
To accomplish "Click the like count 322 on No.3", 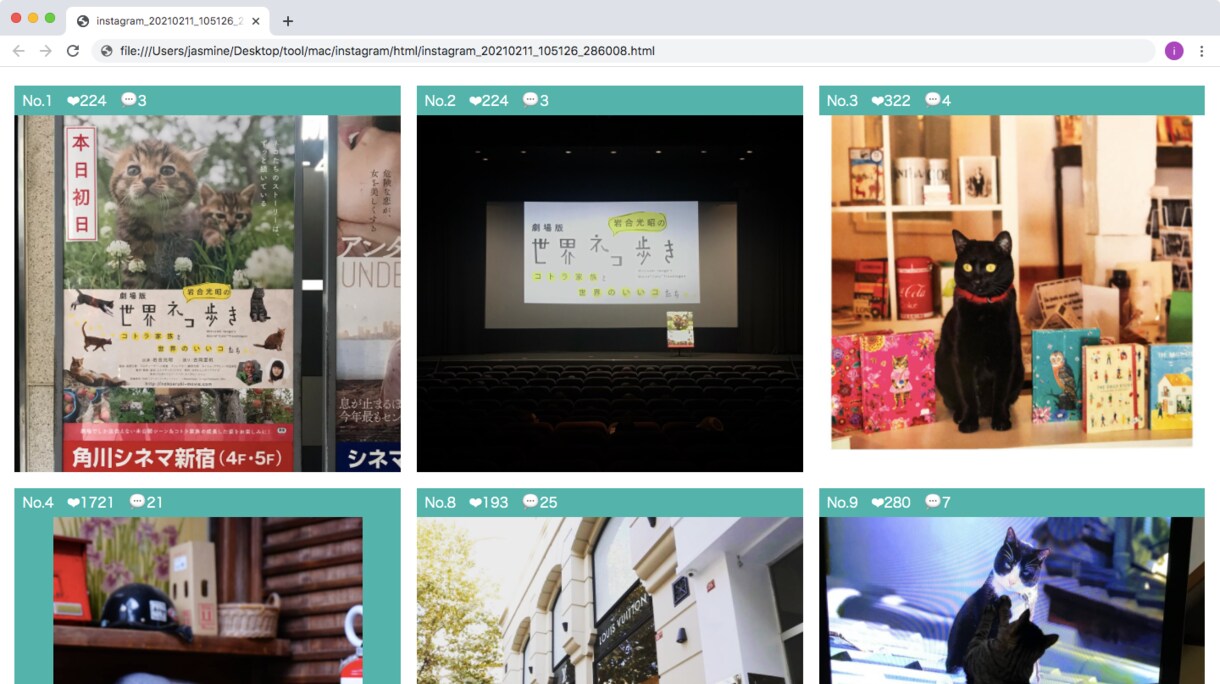I will pyautogui.click(x=897, y=101).
